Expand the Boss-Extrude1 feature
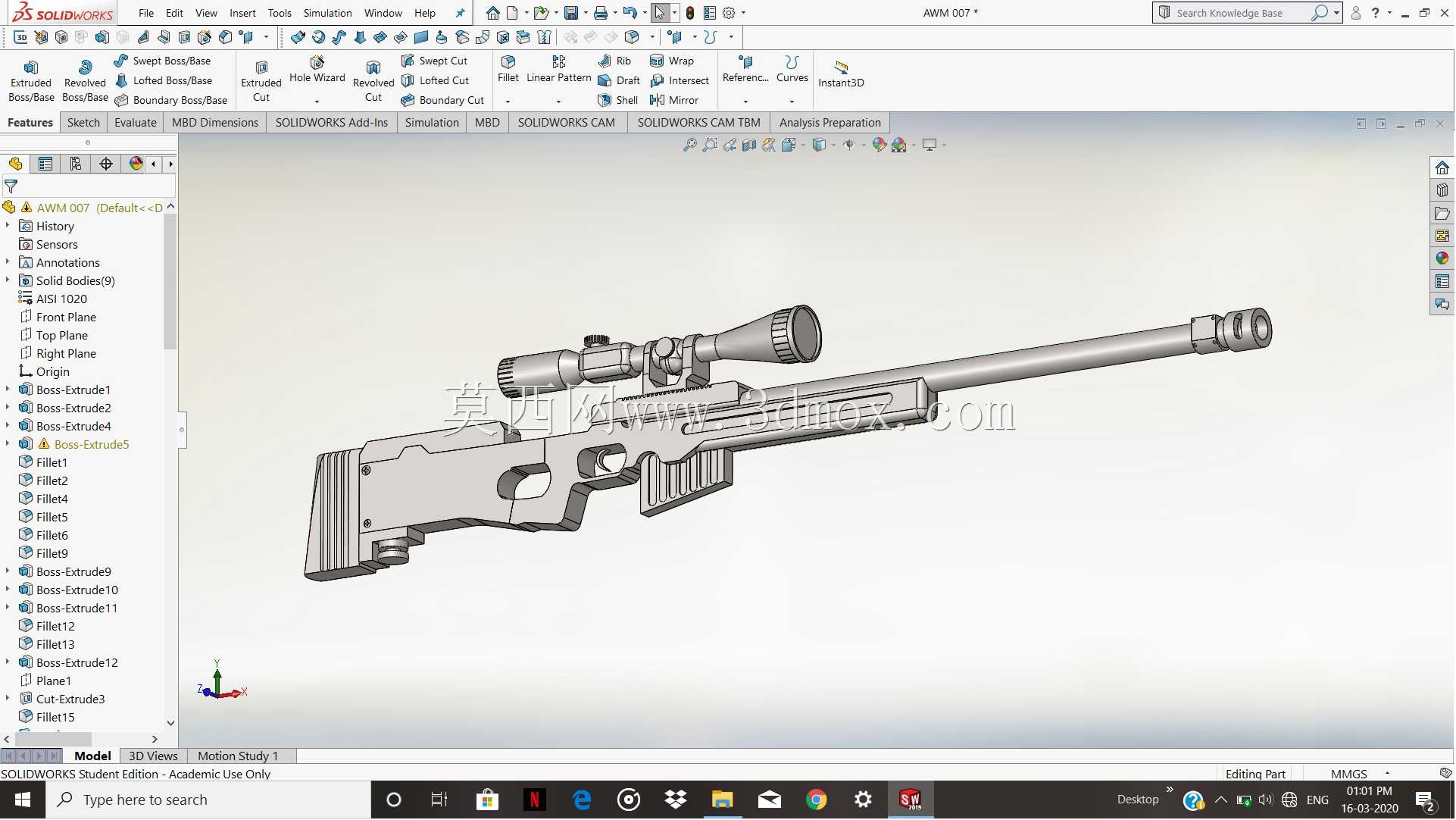This screenshot has width=1456, height=820. pos(8,390)
